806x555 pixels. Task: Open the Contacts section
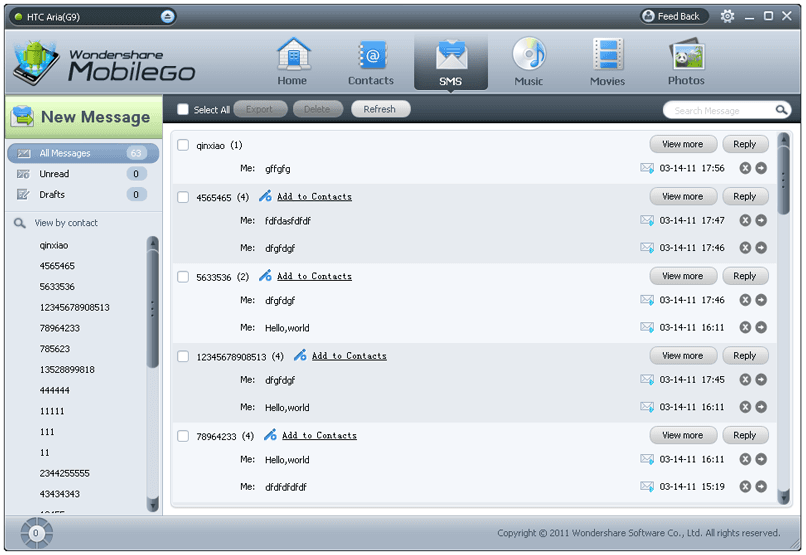(371, 62)
